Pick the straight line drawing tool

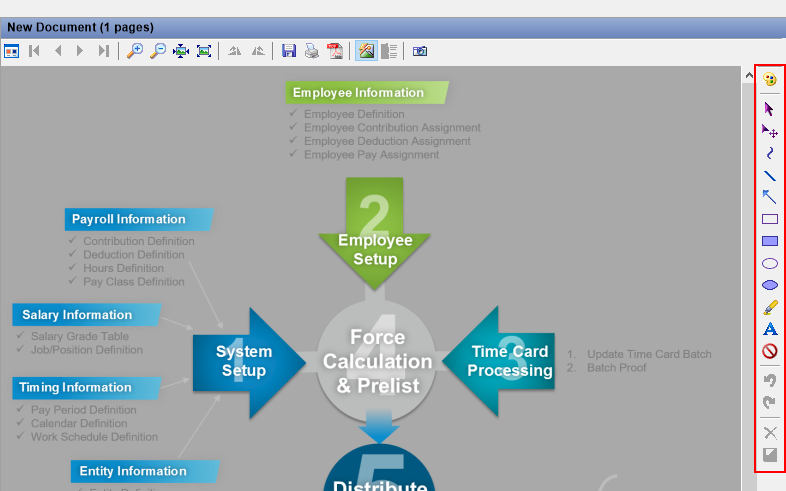click(x=770, y=175)
